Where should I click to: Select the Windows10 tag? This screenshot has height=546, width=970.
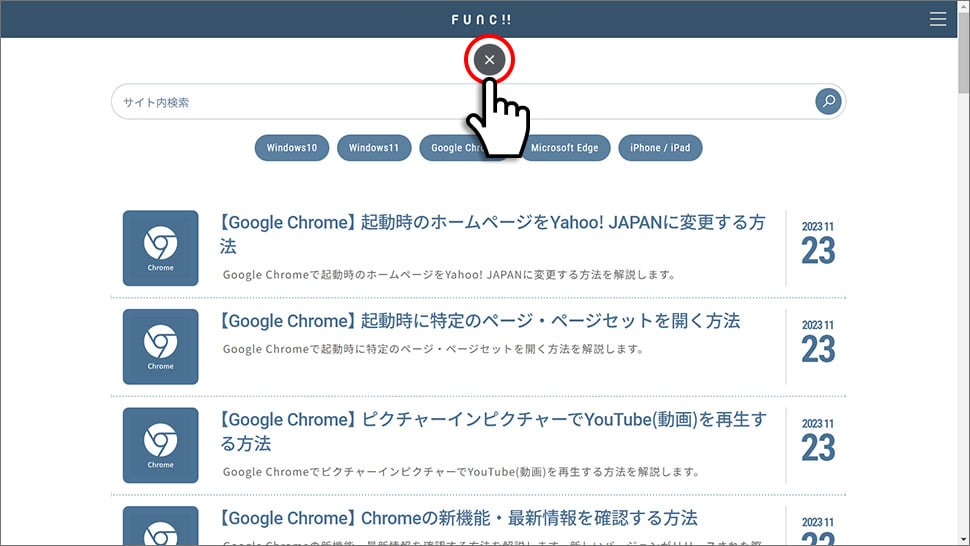291,148
